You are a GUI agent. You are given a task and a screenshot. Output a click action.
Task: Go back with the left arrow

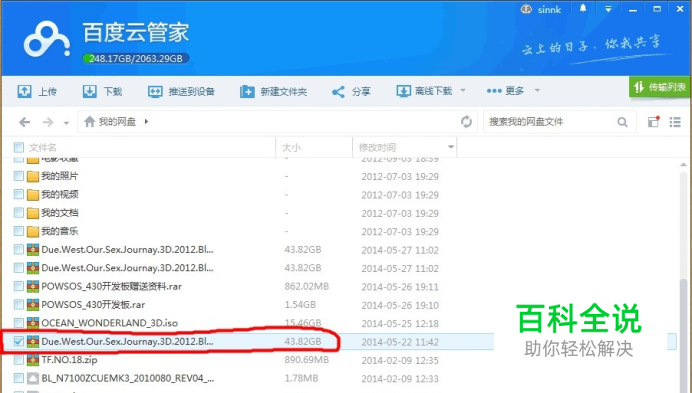25,122
